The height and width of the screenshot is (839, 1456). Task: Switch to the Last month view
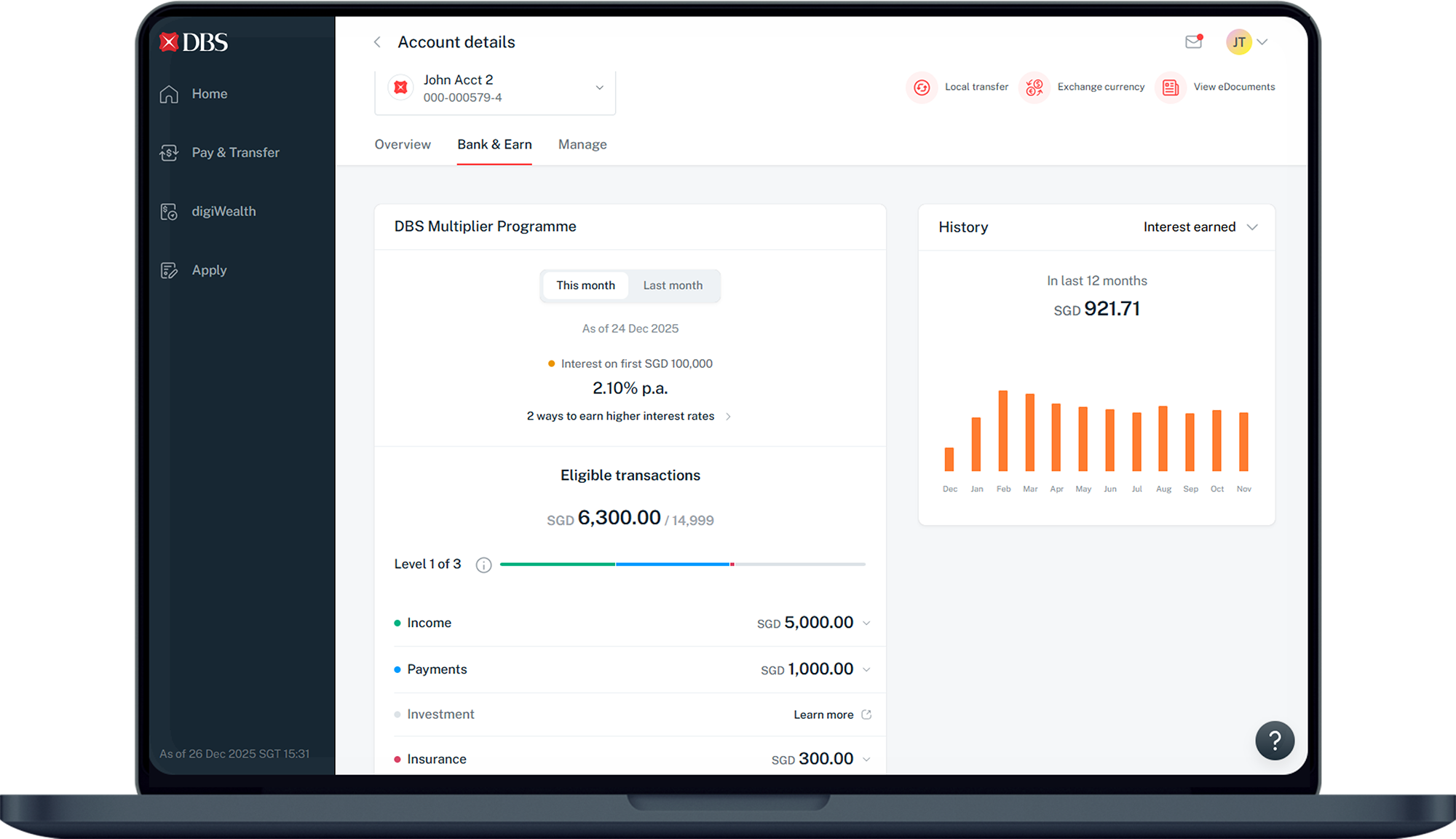(672, 285)
